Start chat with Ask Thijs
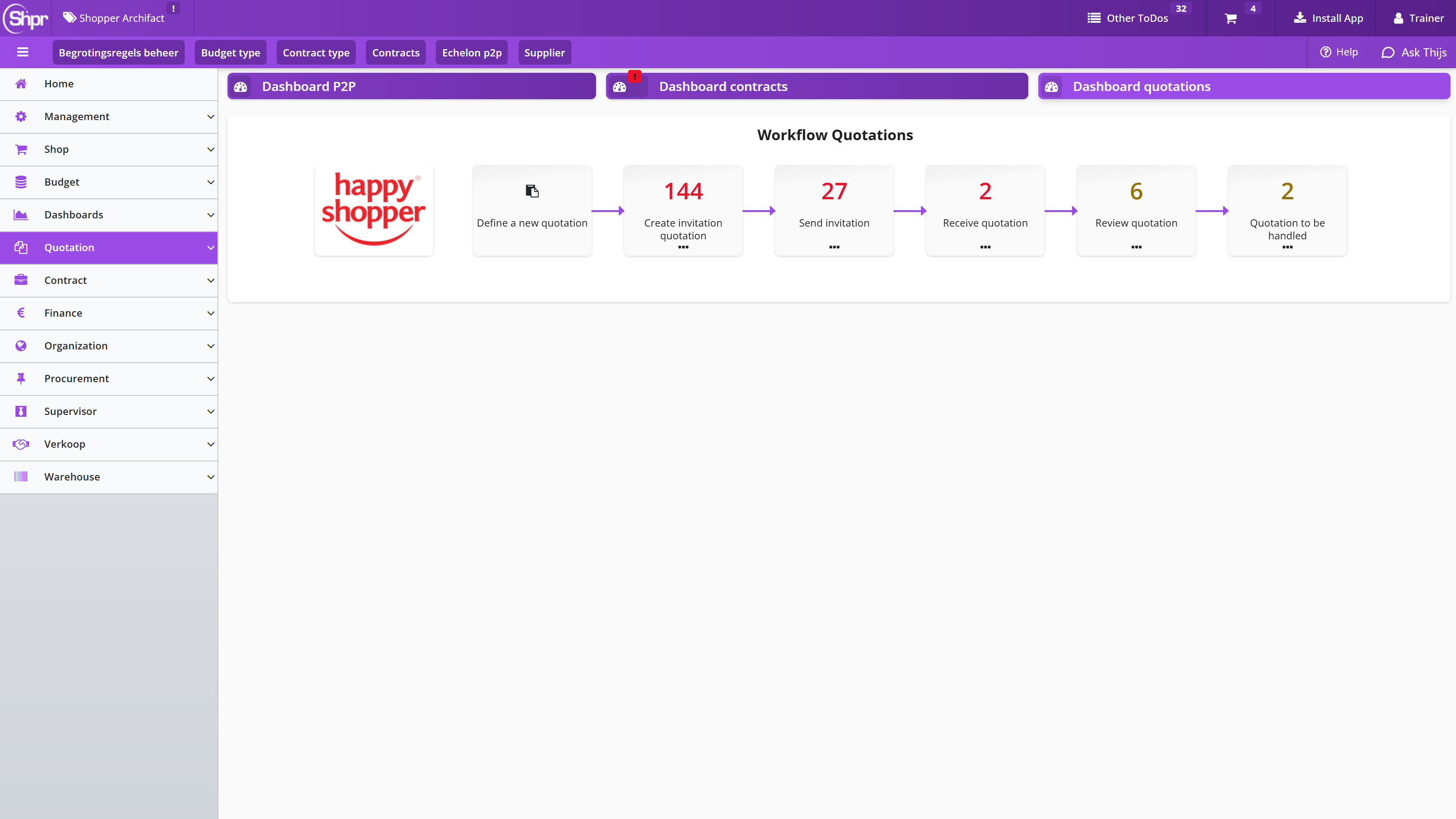1456x819 pixels. coord(1414,52)
